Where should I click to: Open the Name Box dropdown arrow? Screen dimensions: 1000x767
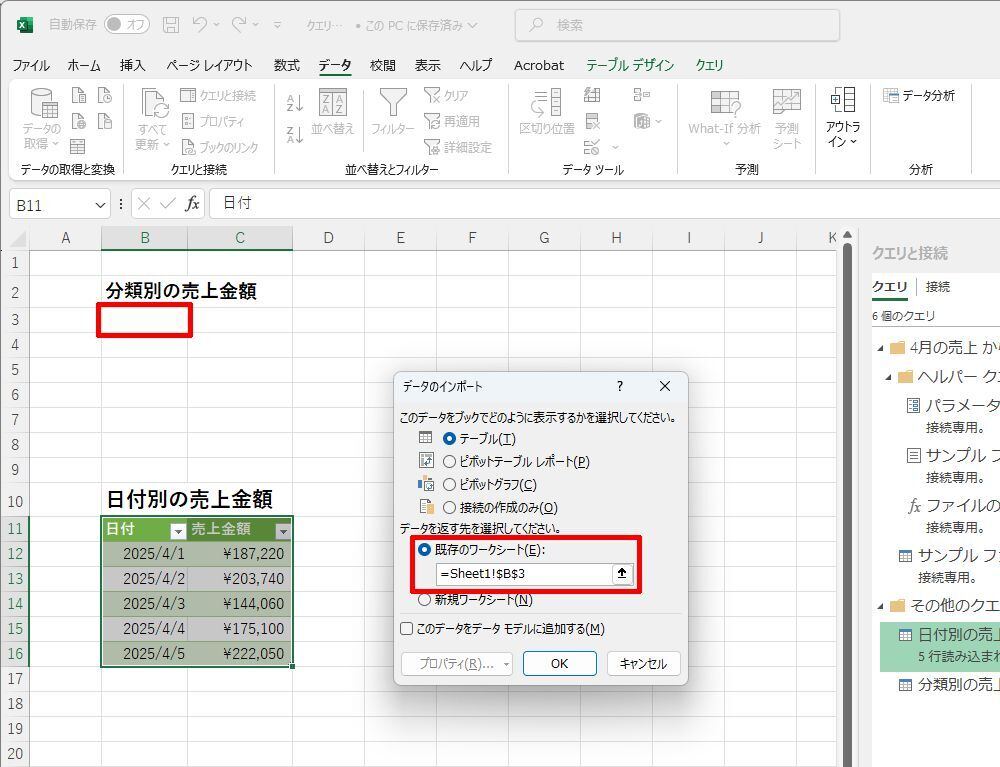100,204
